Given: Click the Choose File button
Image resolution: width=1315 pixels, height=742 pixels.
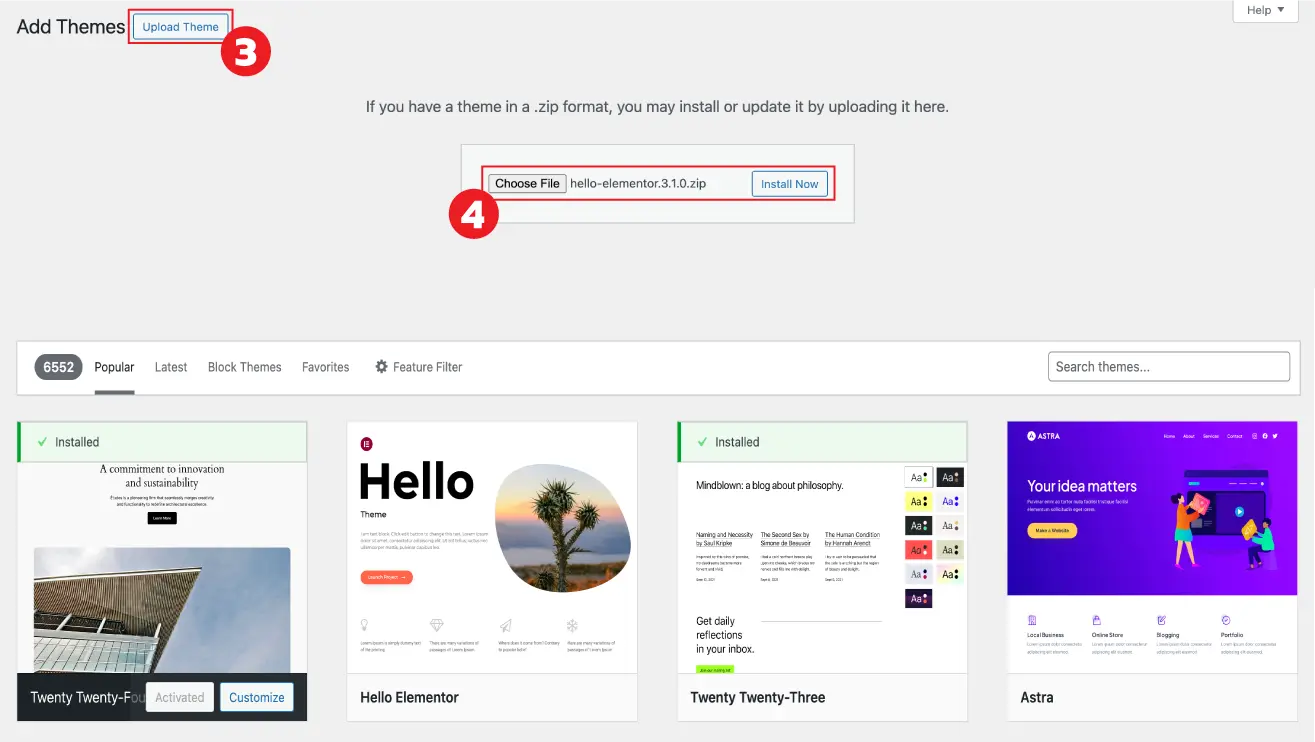Looking at the screenshot, I should click(x=527, y=184).
